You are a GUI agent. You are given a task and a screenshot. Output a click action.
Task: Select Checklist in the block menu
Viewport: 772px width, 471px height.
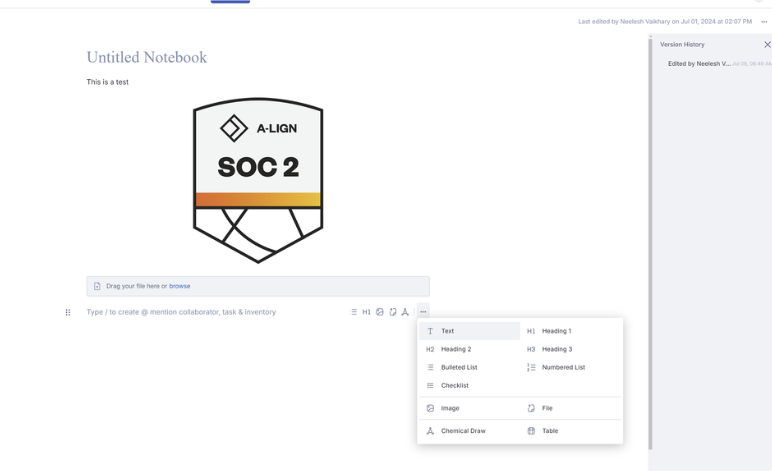click(469, 386)
